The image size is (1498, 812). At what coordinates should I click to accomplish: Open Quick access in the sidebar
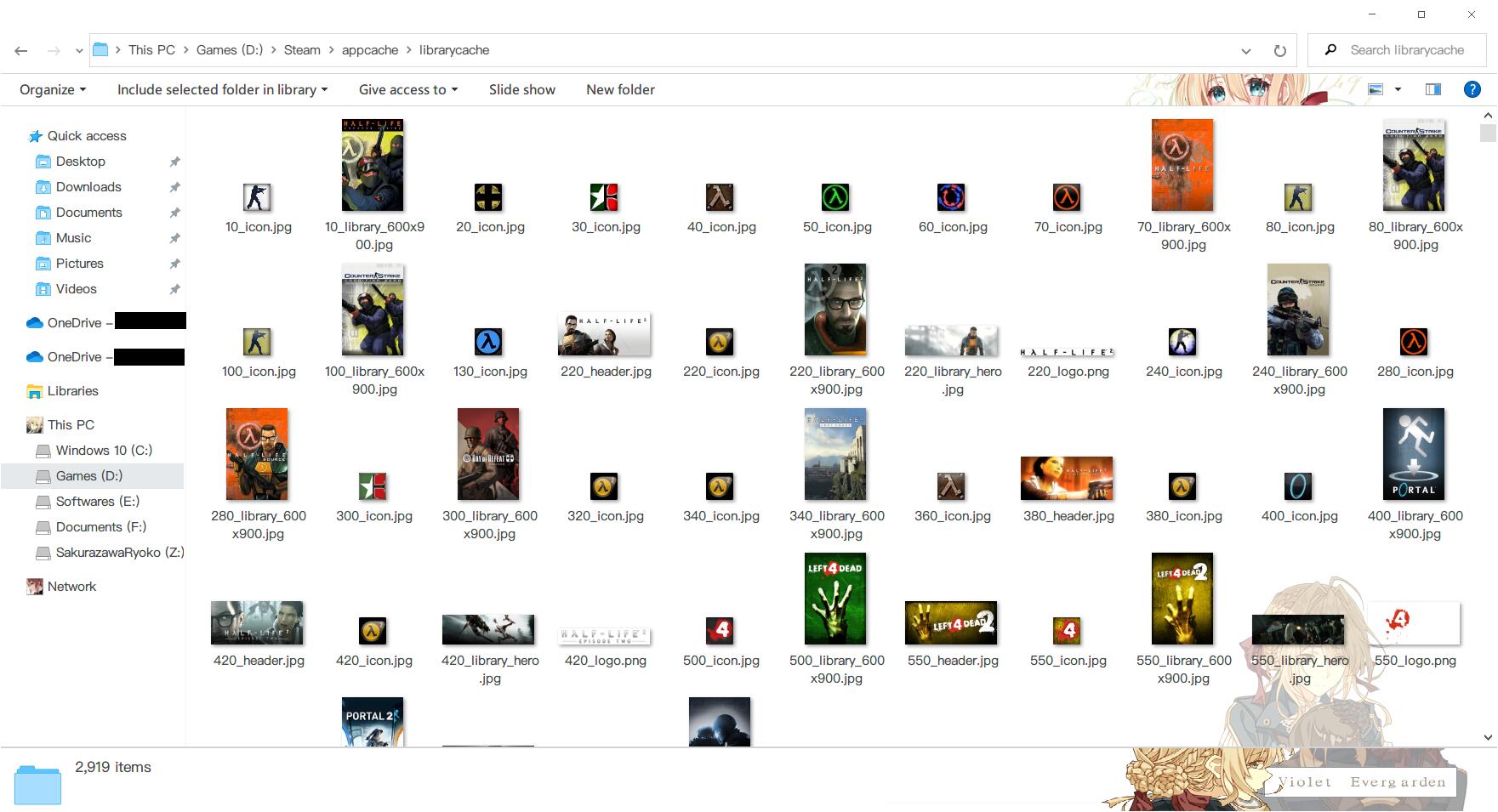(x=87, y=136)
